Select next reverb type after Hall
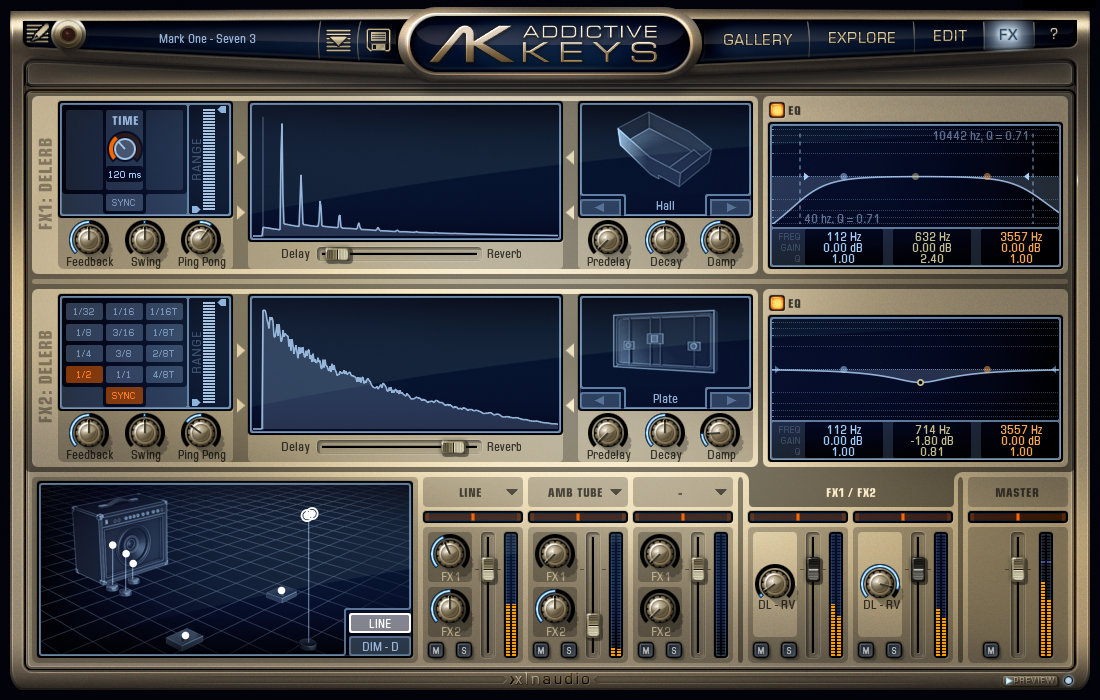 (x=729, y=207)
